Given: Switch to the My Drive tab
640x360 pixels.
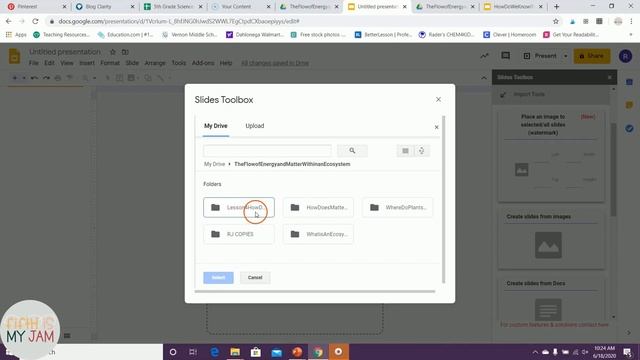Looking at the screenshot, I should pos(216,126).
